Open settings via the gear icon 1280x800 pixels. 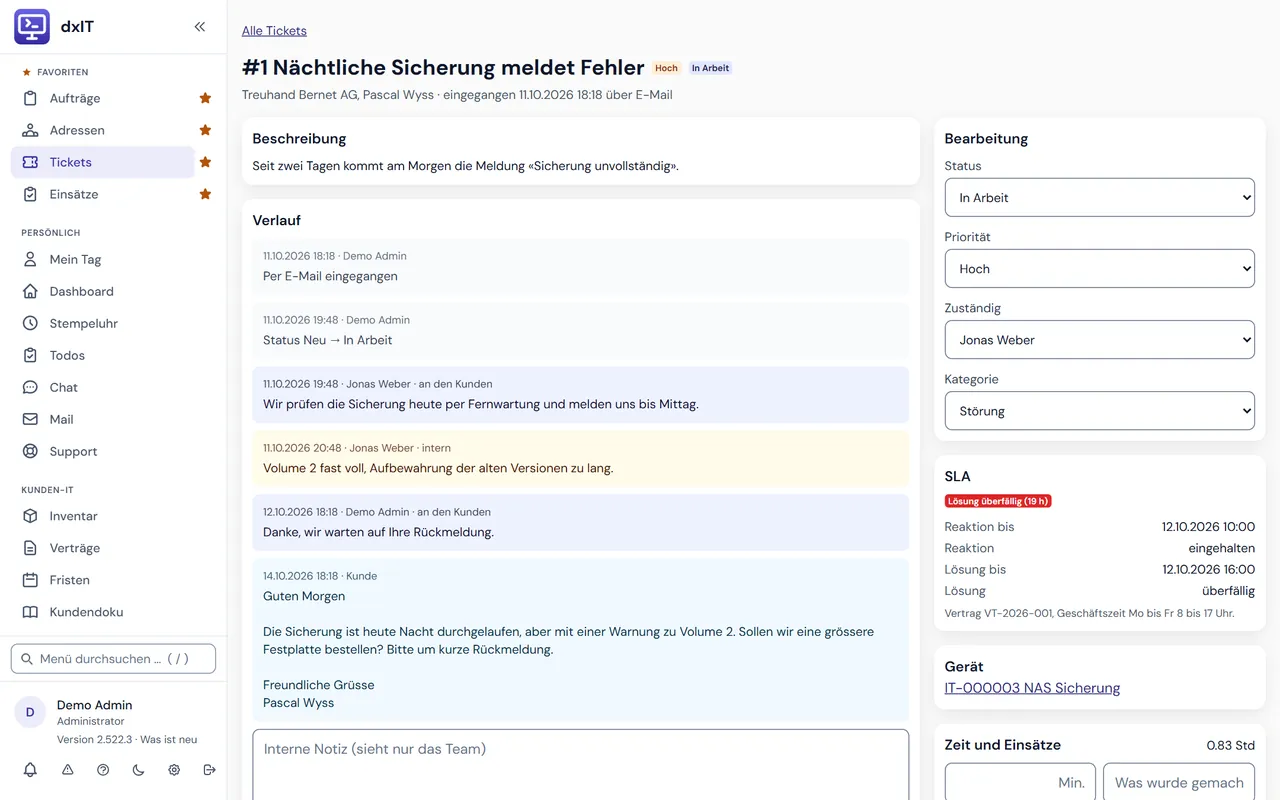(x=174, y=770)
